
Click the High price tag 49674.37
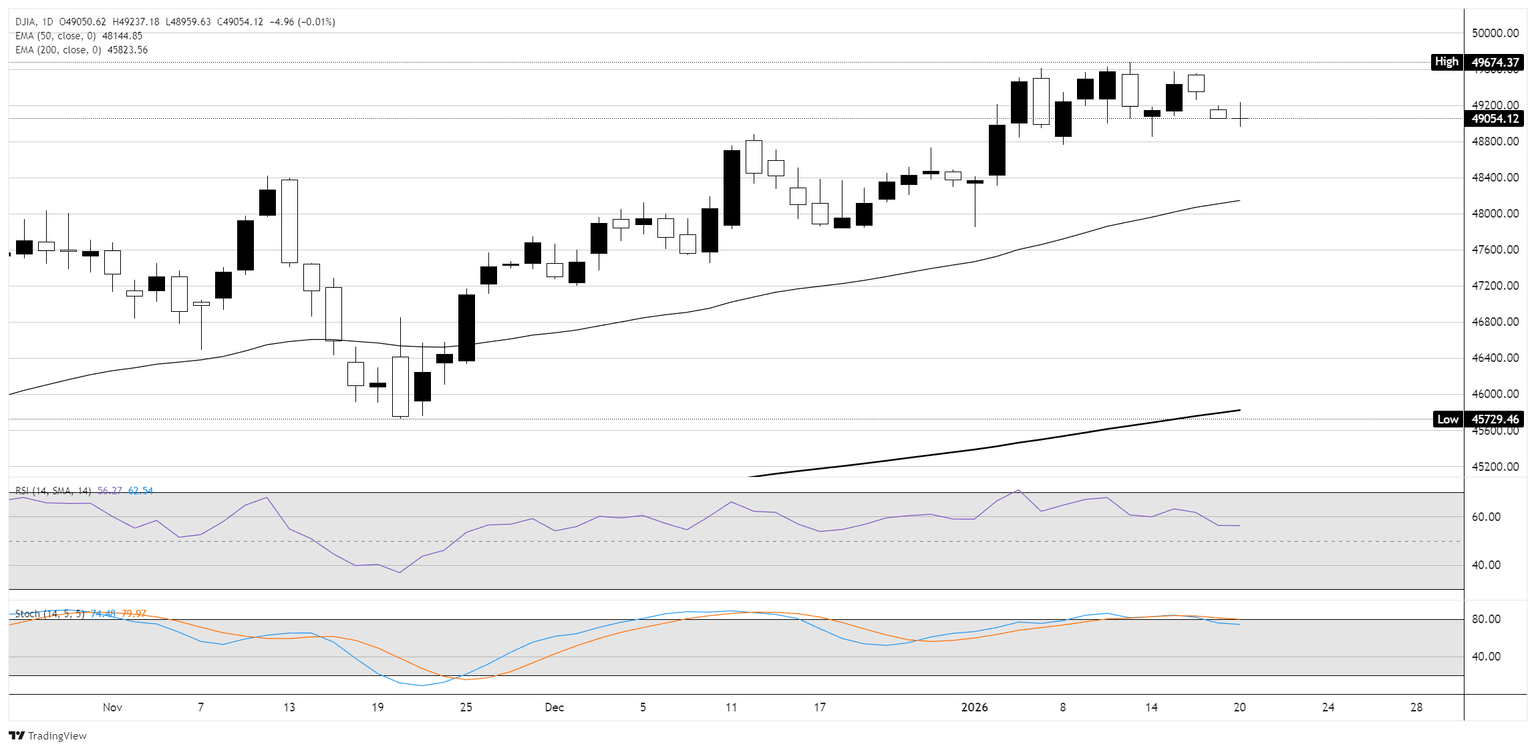[x=1495, y=62]
